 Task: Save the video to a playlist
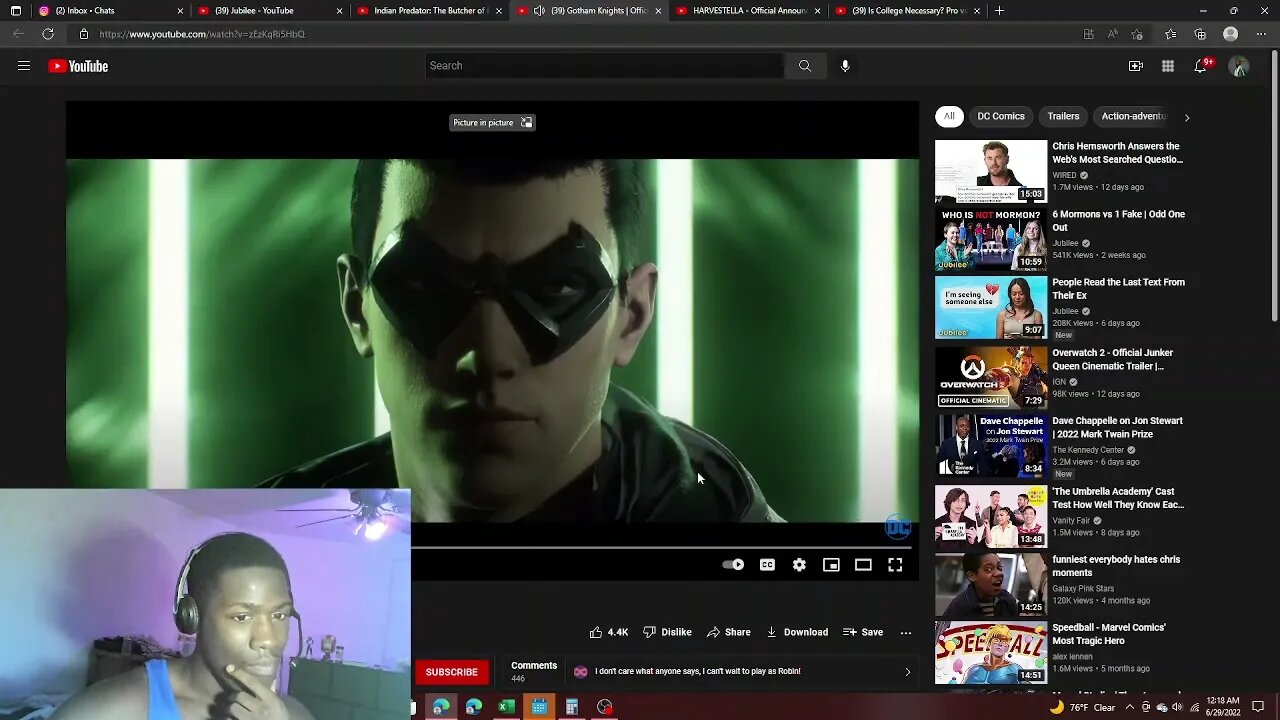pyautogui.click(x=863, y=632)
